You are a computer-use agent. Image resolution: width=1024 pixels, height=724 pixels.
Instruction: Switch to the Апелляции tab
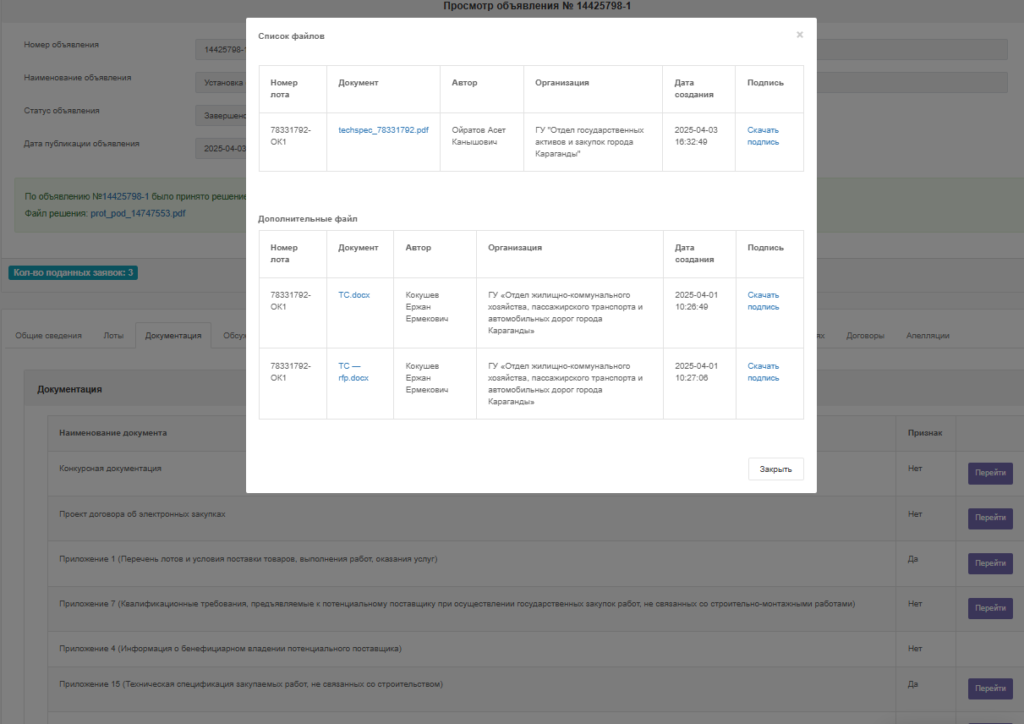tap(927, 336)
